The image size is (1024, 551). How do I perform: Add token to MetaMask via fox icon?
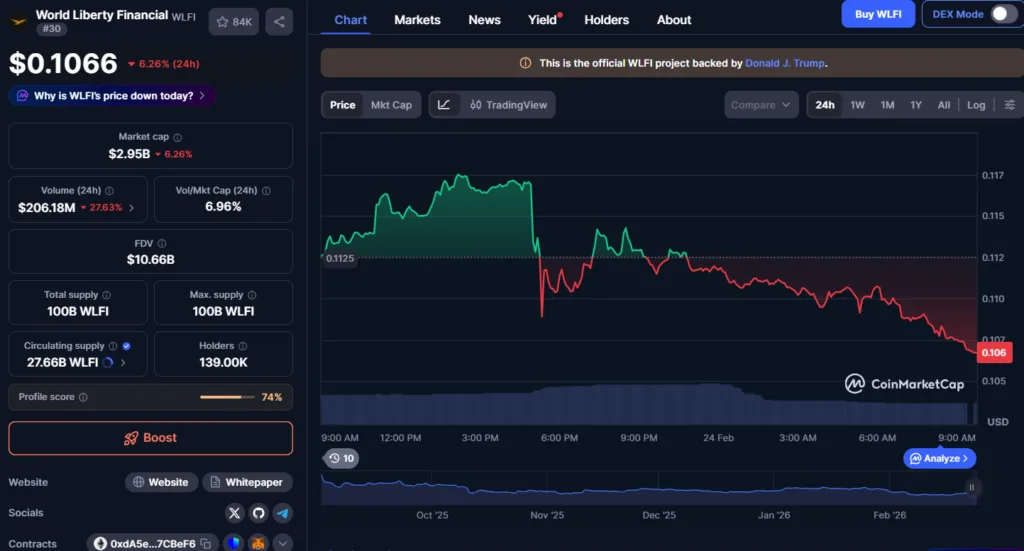point(259,543)
